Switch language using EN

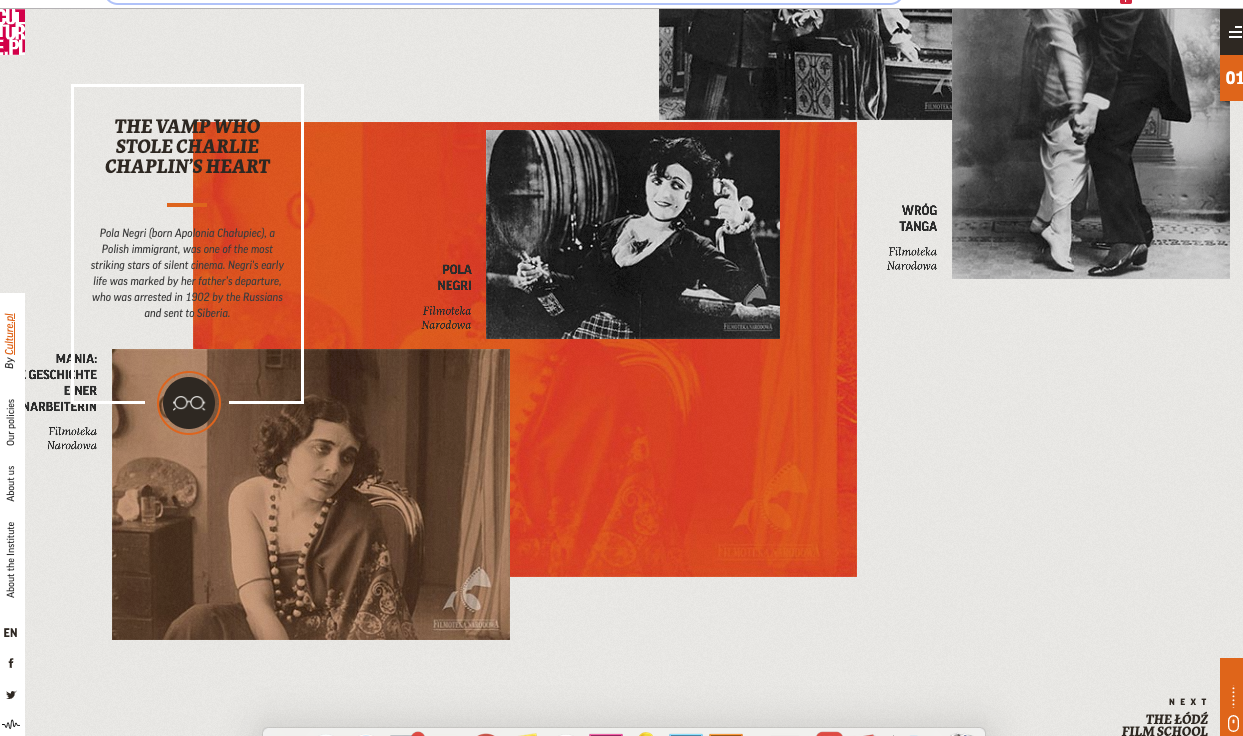(11, 633)
